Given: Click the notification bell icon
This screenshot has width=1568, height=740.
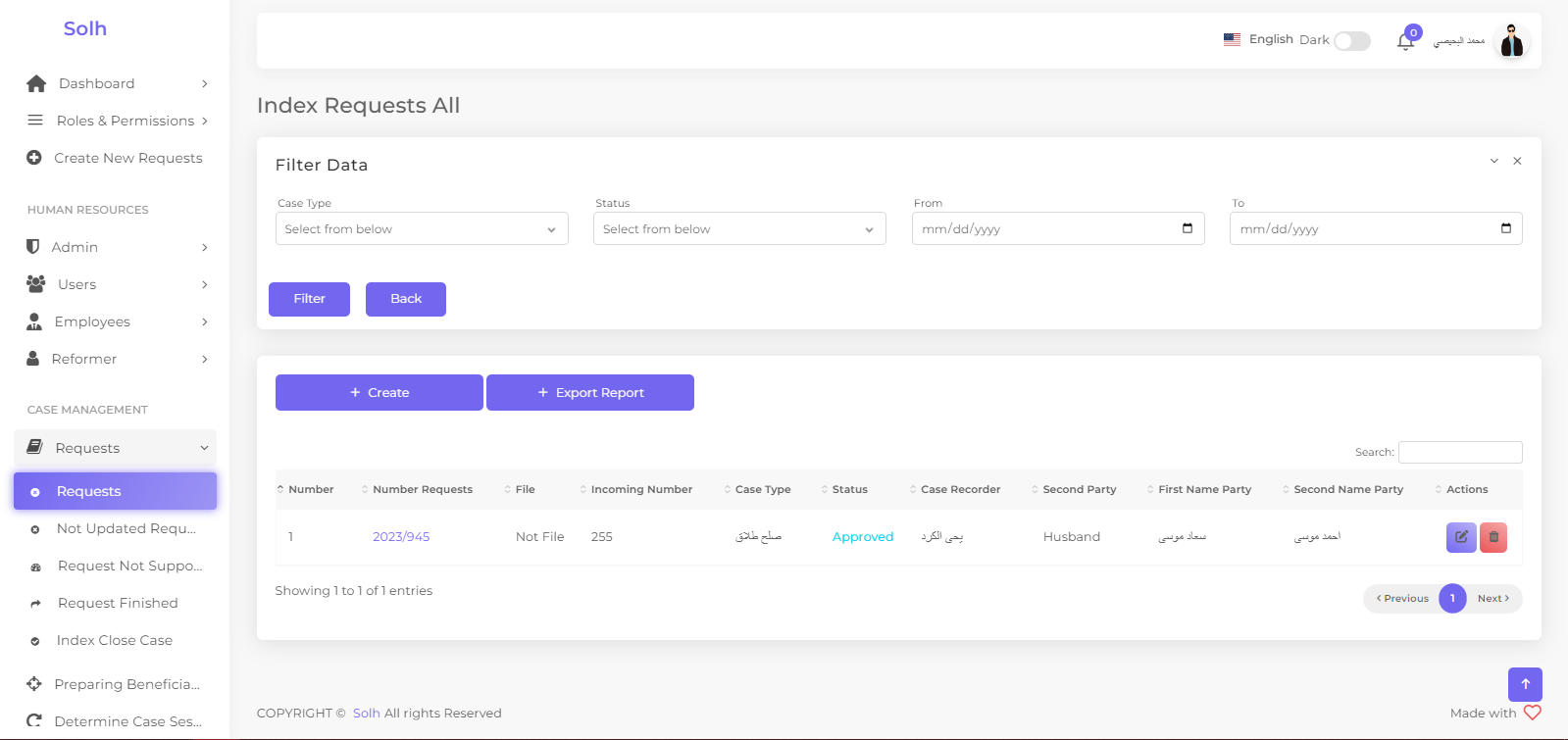Looking at the screenshot, I should coord(1405,41).
